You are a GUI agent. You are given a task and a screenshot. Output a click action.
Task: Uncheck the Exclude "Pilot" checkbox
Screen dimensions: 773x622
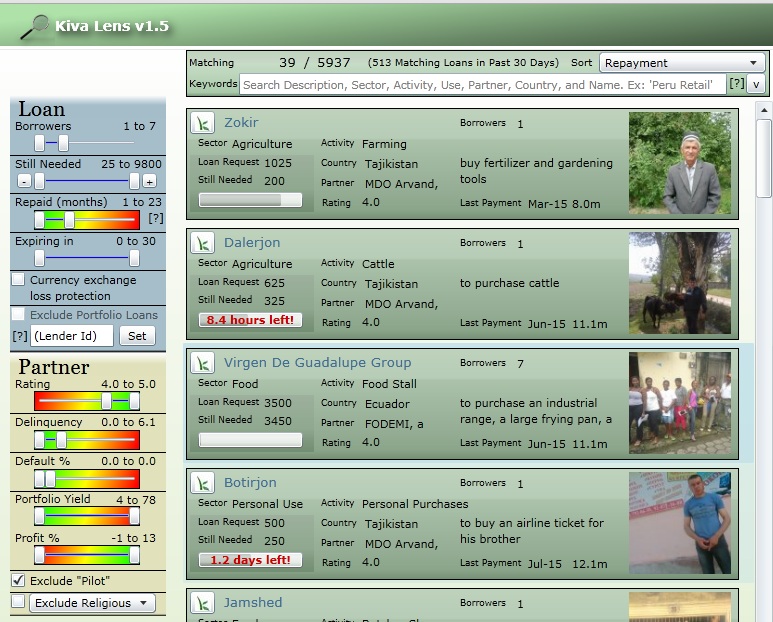[18, 580]
